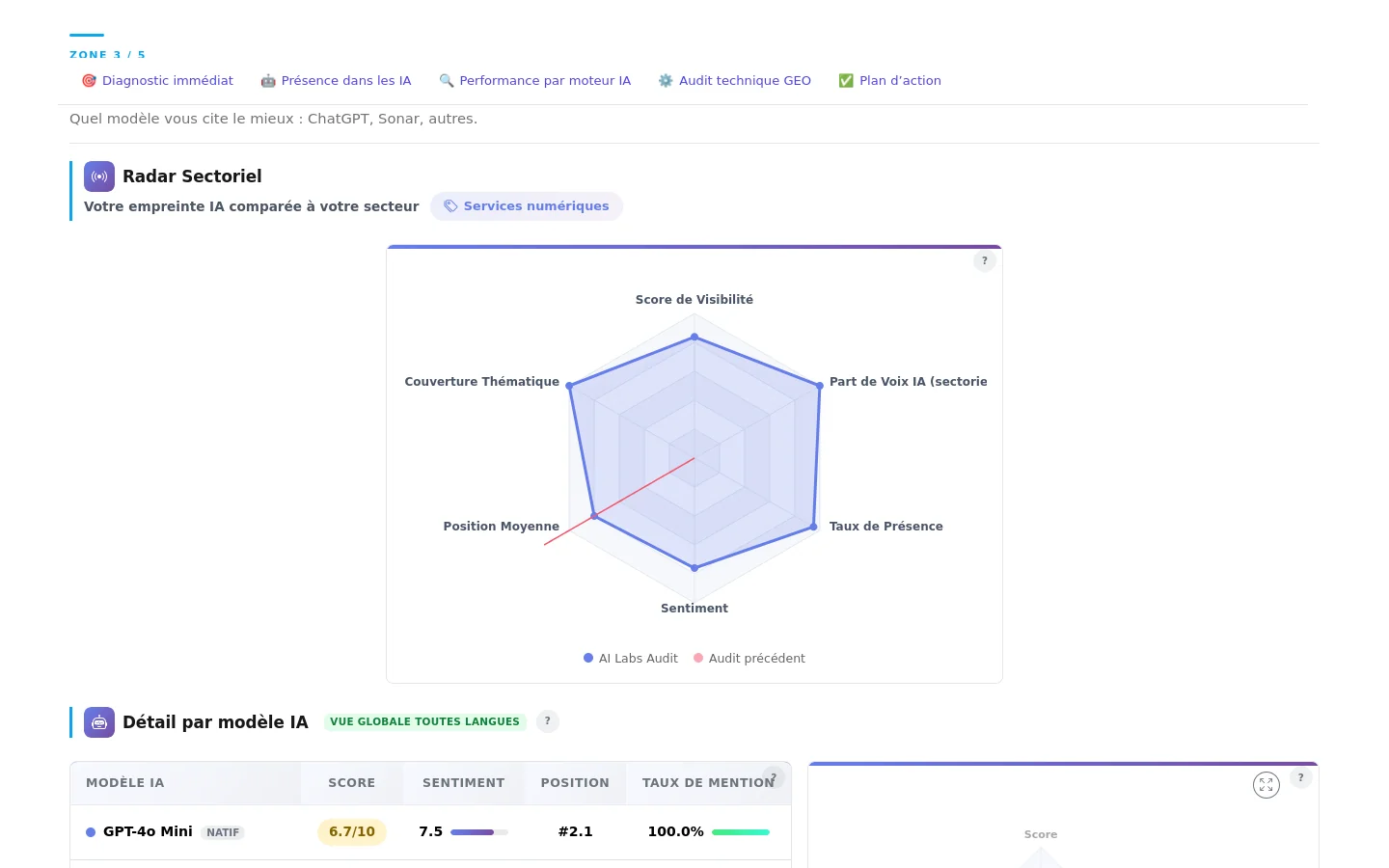
Task: Click the #2.1 position value
Action: tap(576, 831)
